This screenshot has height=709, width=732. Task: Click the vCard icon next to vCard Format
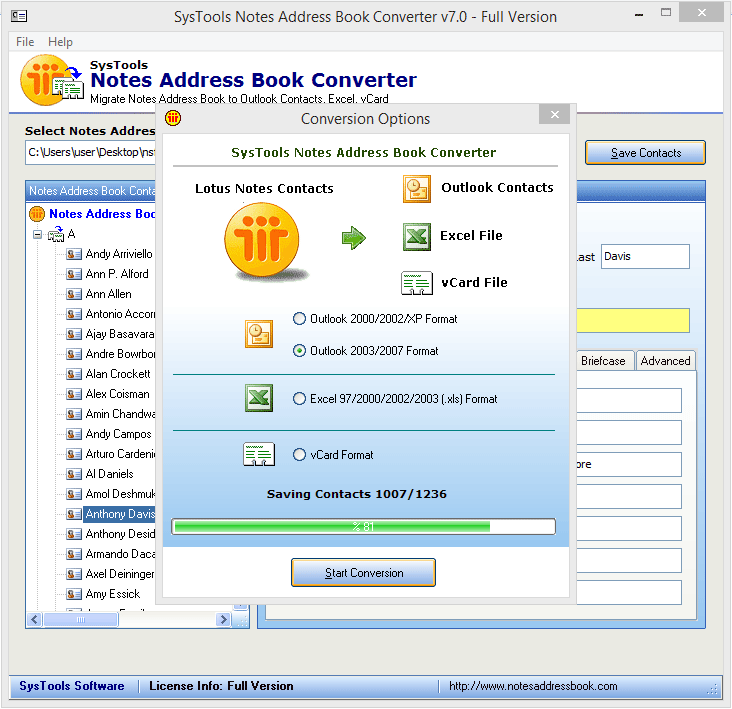click(259, 454)
